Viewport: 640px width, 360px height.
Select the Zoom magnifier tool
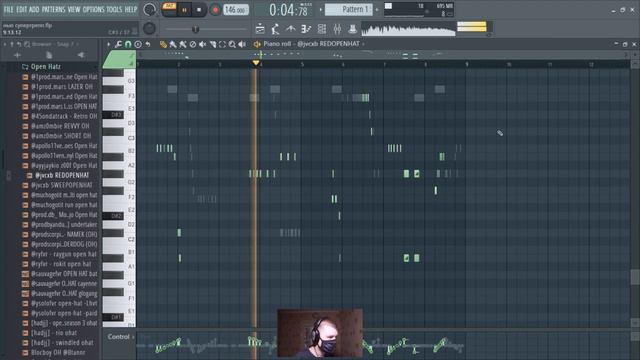pyautogui.click(x=232, y=44)
